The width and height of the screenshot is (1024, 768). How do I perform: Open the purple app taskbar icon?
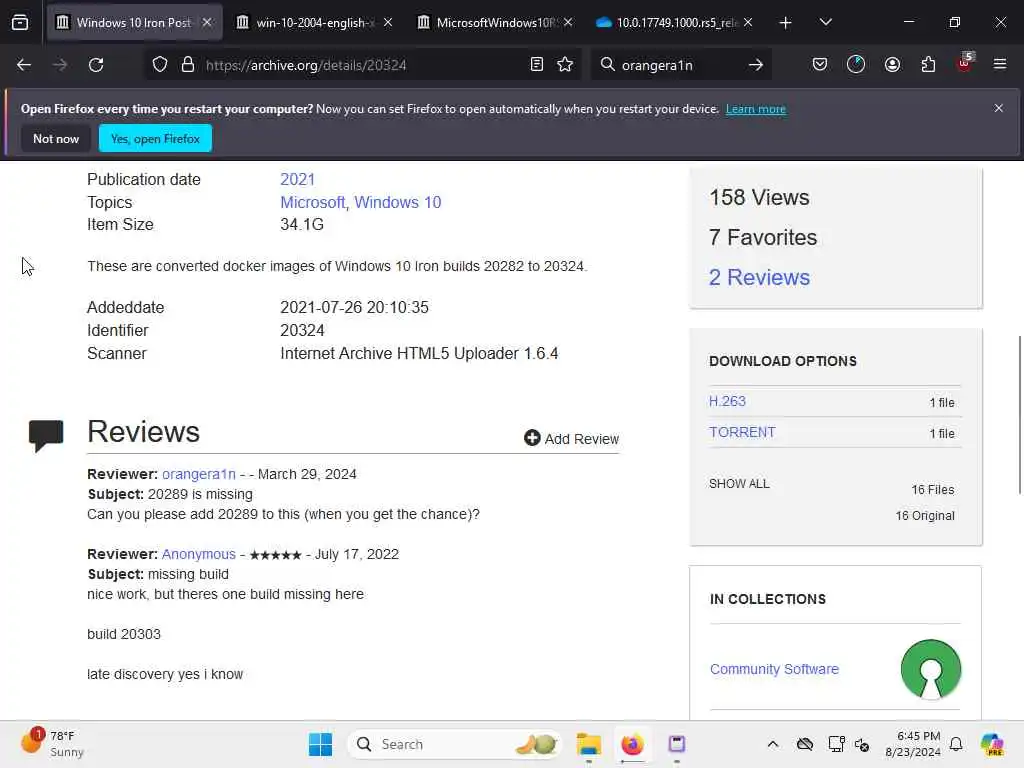(677, 744)
